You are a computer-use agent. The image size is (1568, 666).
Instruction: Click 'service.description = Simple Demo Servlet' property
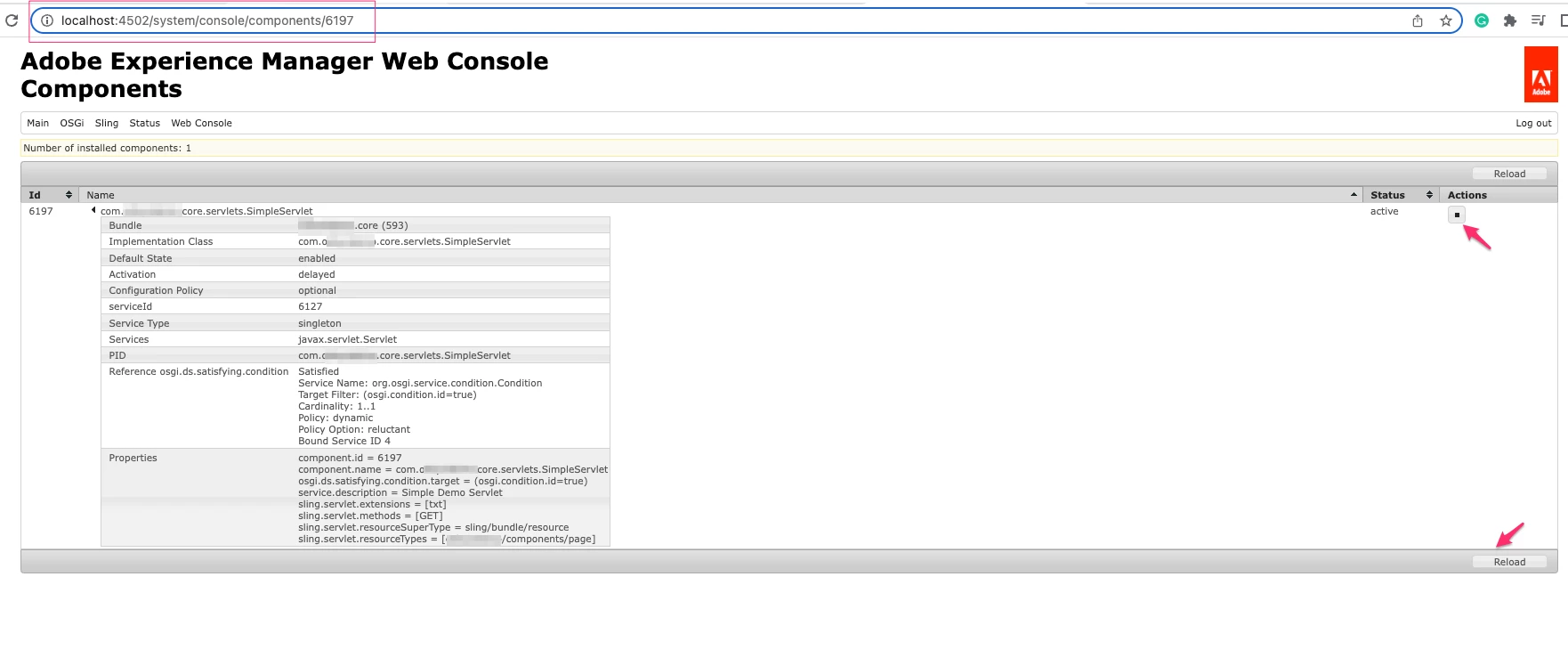point(400,492)
